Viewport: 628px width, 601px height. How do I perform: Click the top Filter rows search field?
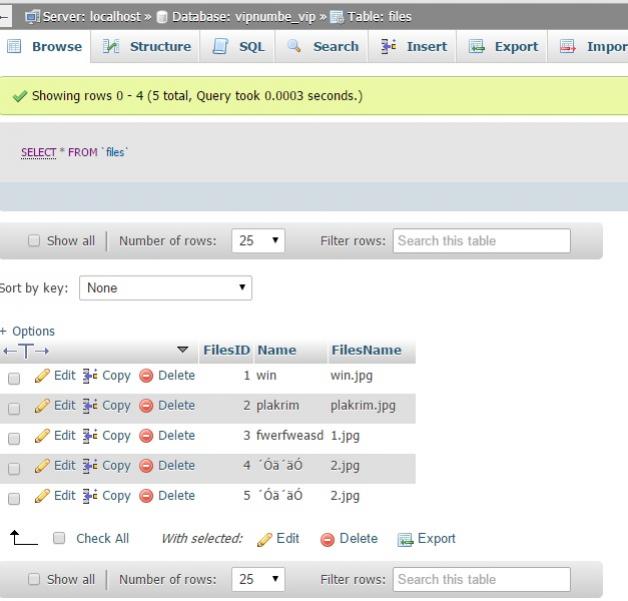(481, 241)
